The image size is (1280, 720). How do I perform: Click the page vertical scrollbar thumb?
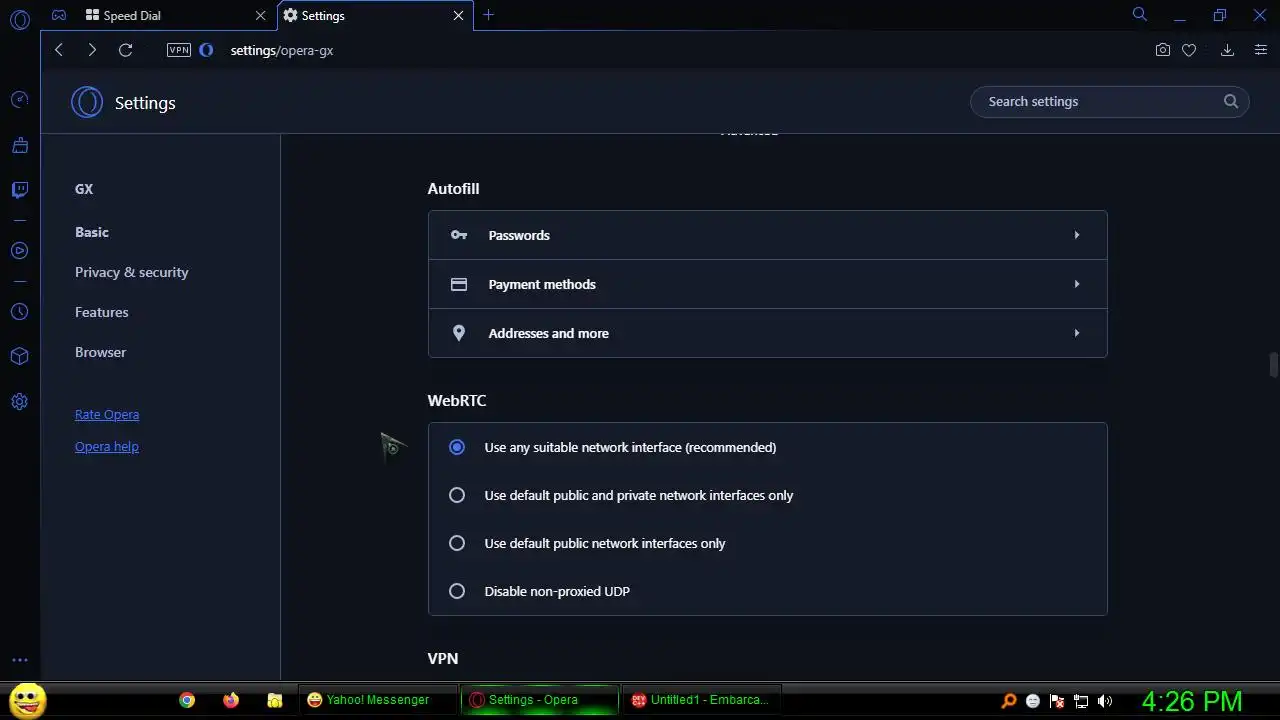[1273, 364]
